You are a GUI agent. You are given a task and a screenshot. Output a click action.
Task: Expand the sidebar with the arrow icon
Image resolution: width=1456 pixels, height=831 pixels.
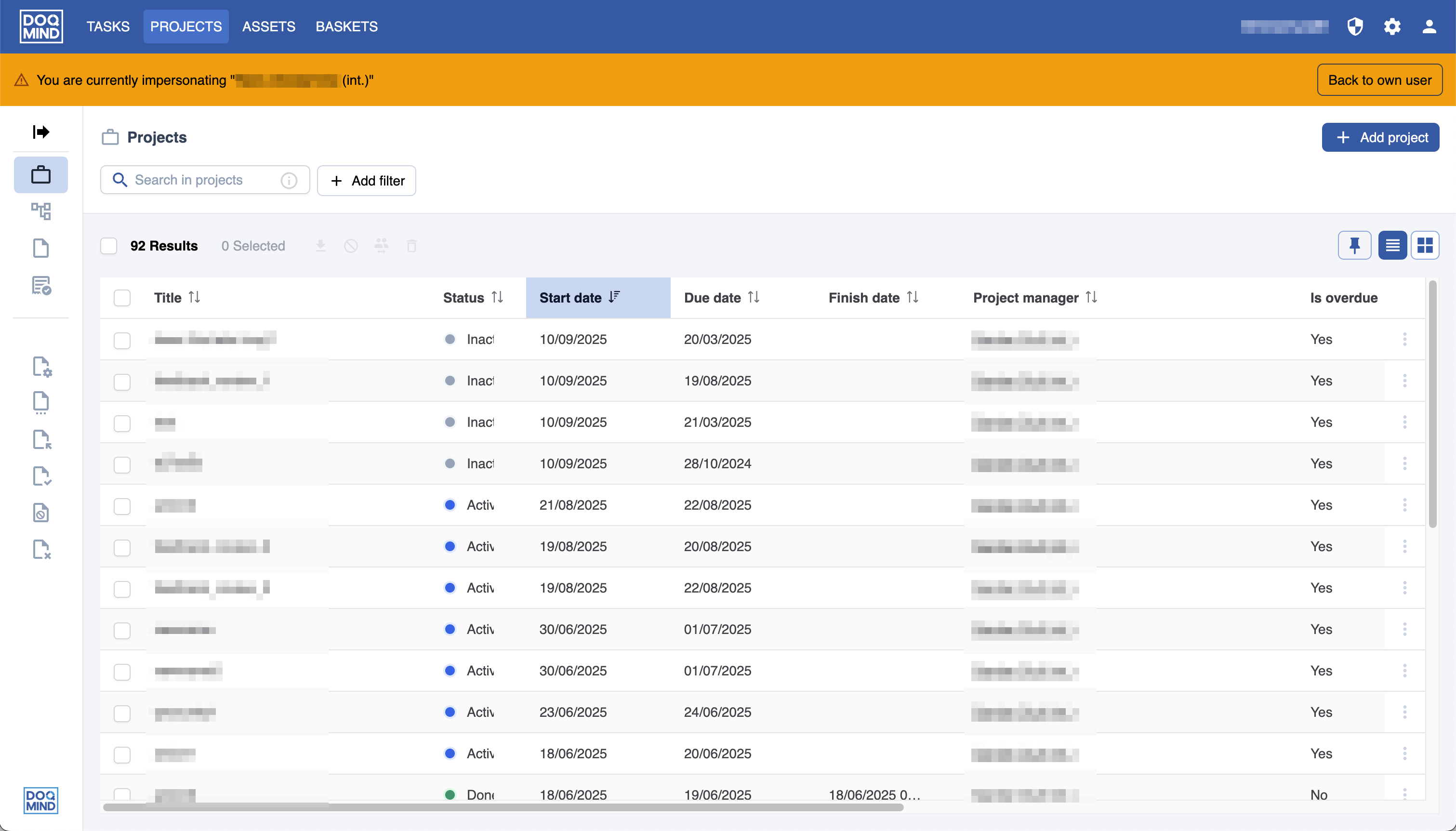[40, 132]
